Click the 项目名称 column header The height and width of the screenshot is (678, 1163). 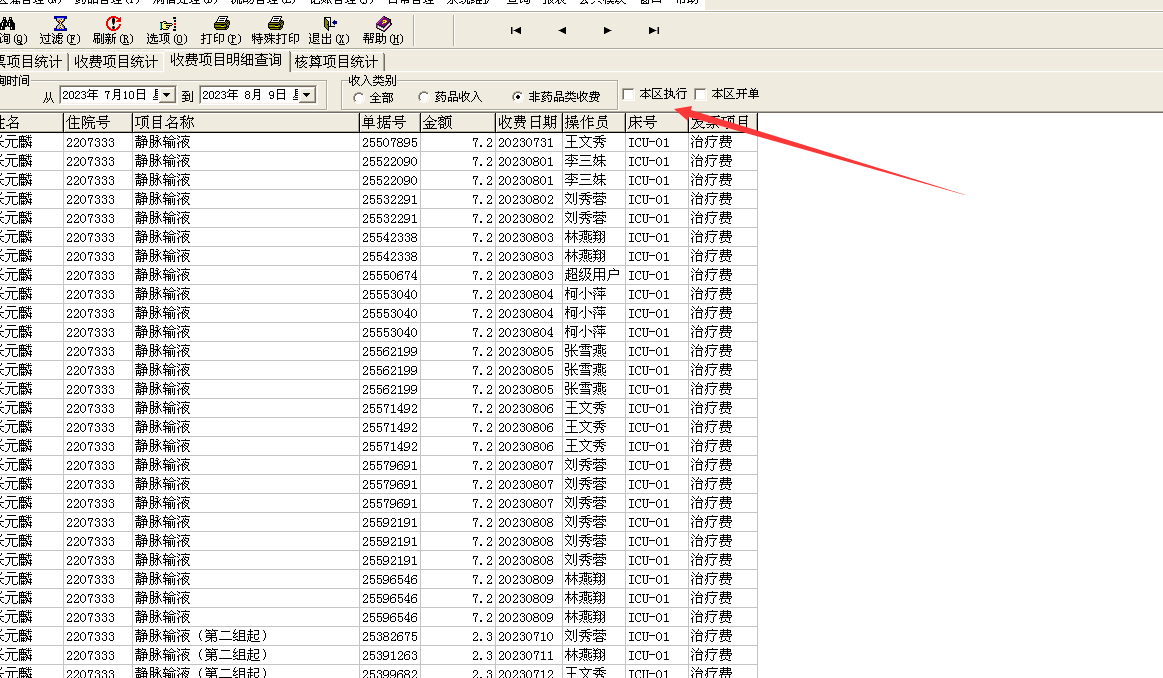(x=246, y=122)
